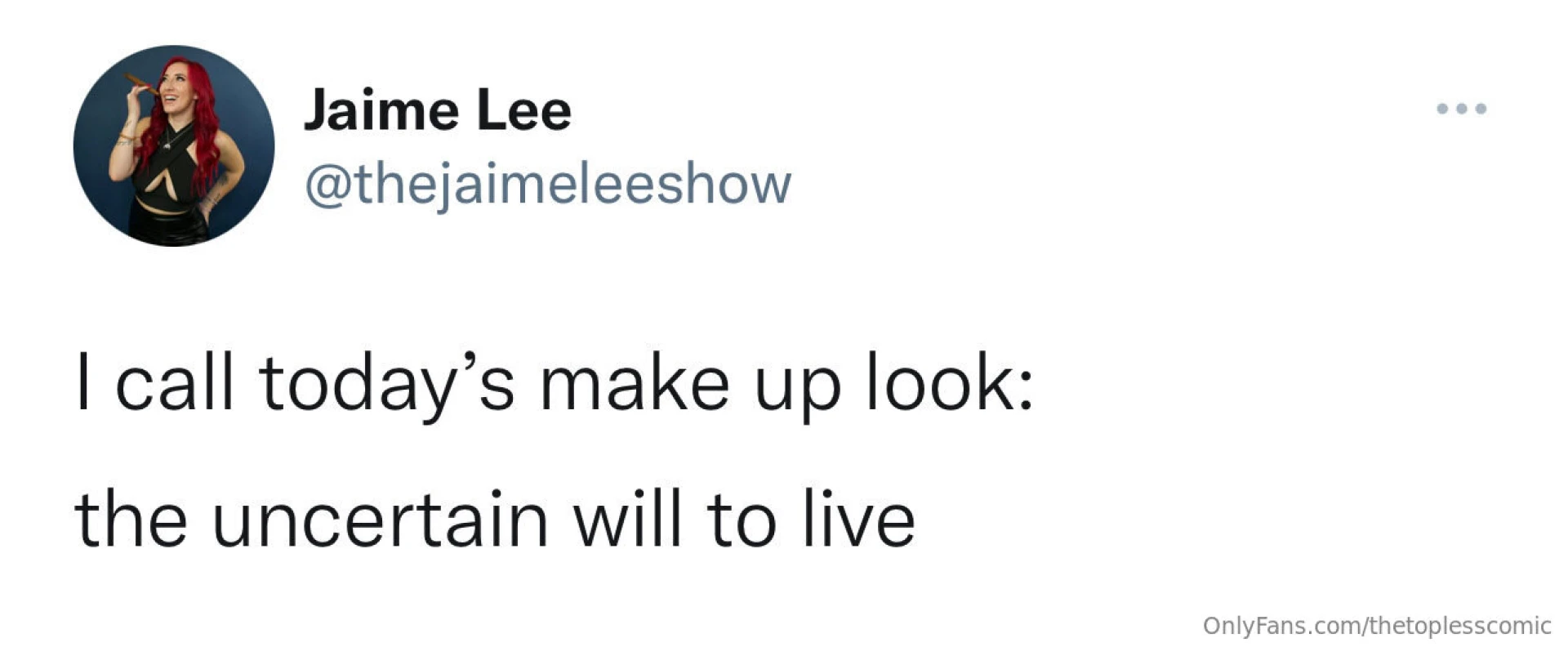The height and width of the screenshot is (656, 1568).
Task: Click the word 'make' in the tweet
Action: 635,383
